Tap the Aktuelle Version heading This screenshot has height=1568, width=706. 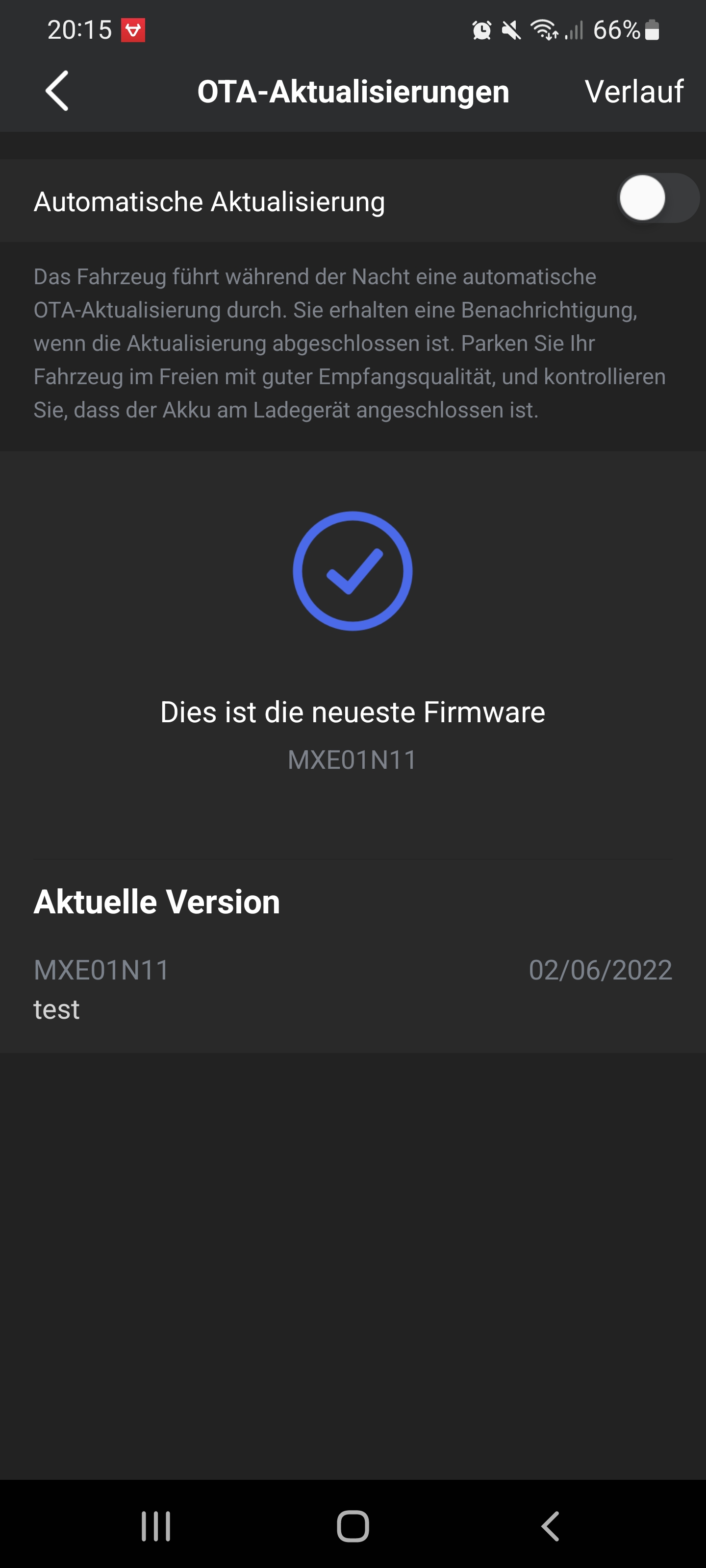click(156, 902)
